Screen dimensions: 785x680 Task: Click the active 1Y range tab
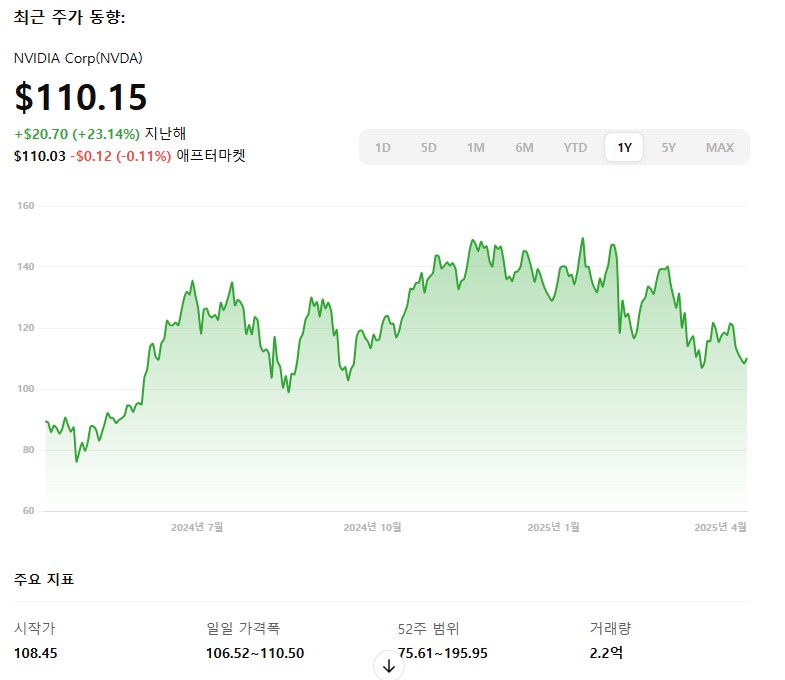coord(624,147)
